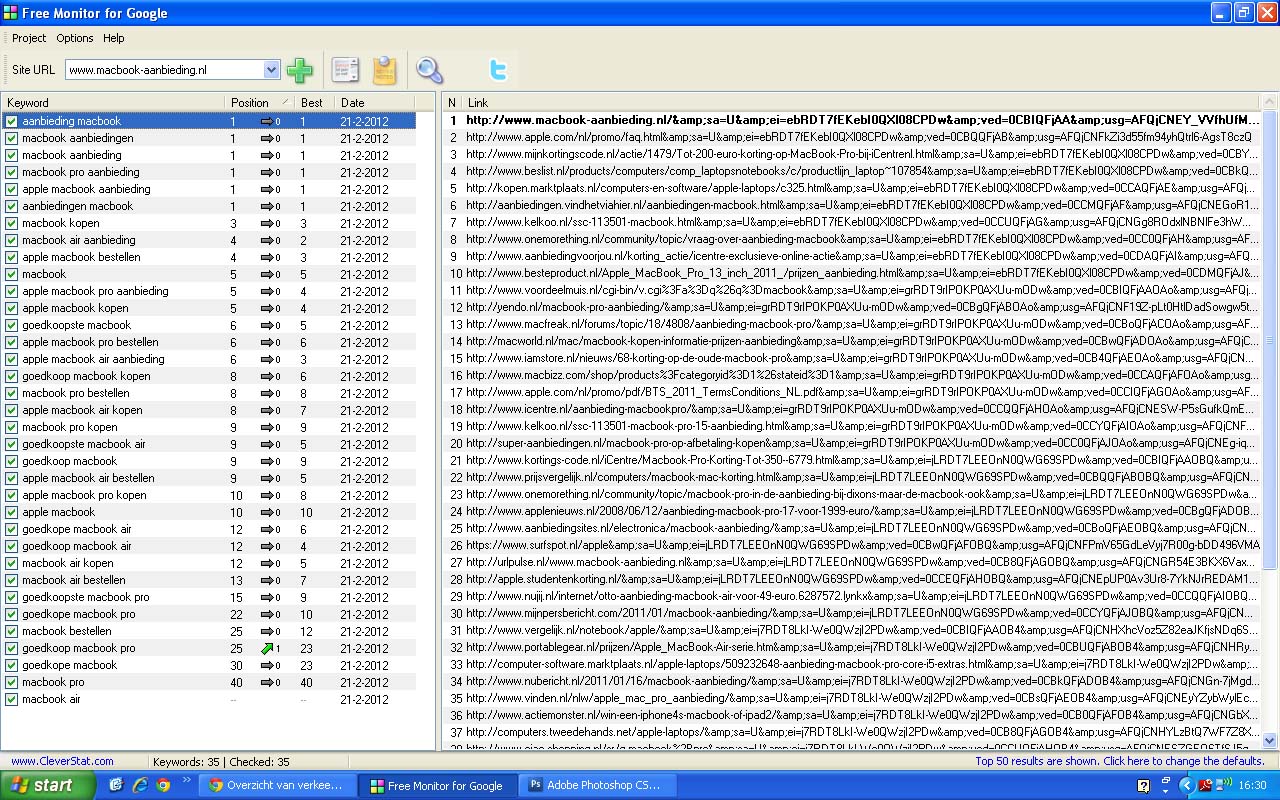Toggle 'goedkope macbook' checkbox
This screenshot has height=800, width=1280.
click(12, 665)
